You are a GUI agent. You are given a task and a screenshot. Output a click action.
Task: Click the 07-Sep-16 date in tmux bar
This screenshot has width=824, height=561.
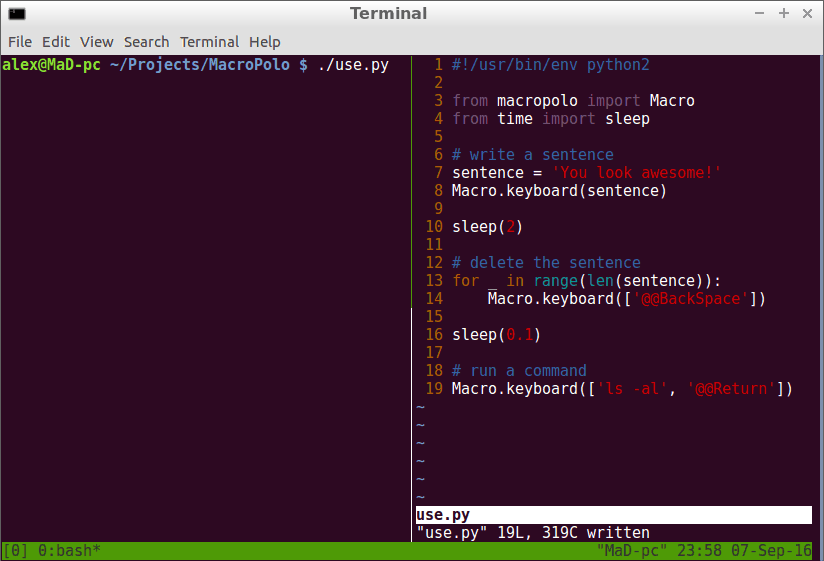click(x=771, y=551)
